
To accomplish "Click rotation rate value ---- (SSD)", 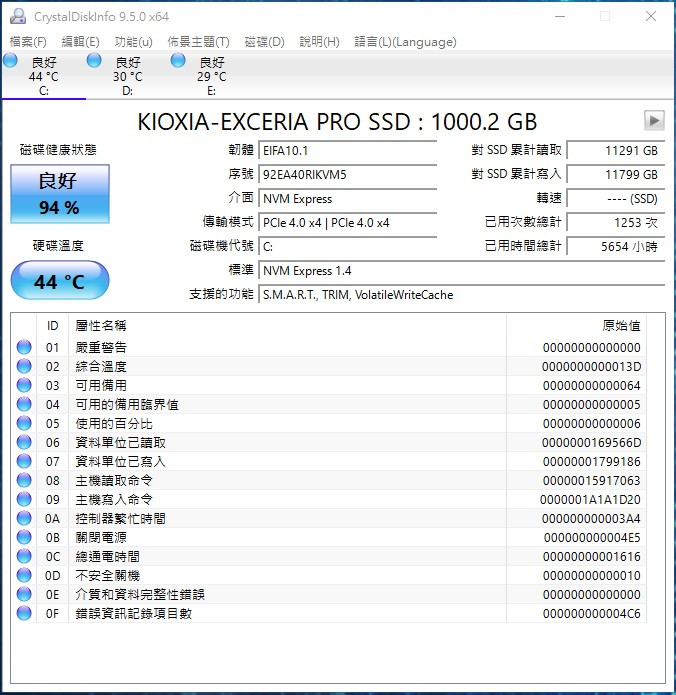I will tap(616, 199).
